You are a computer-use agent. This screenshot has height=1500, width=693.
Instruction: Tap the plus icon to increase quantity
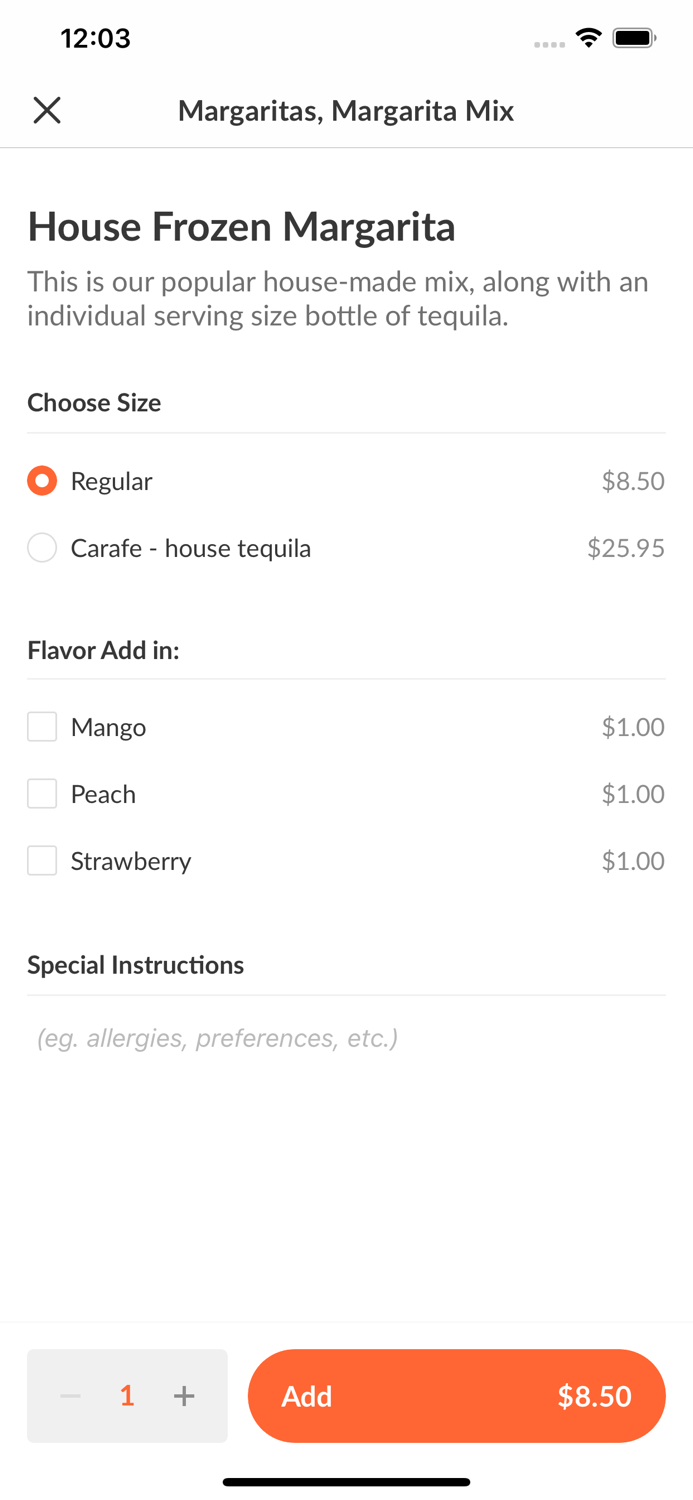tap(184, 1396)
